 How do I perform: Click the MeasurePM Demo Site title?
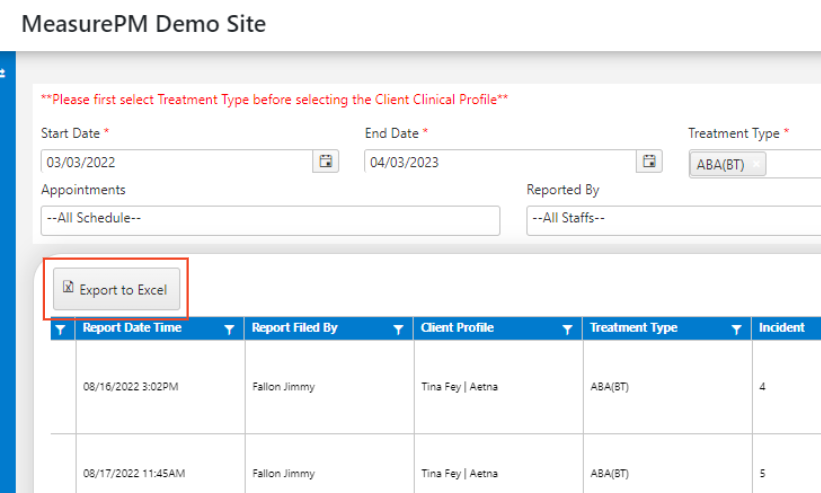tap(143, 24)
